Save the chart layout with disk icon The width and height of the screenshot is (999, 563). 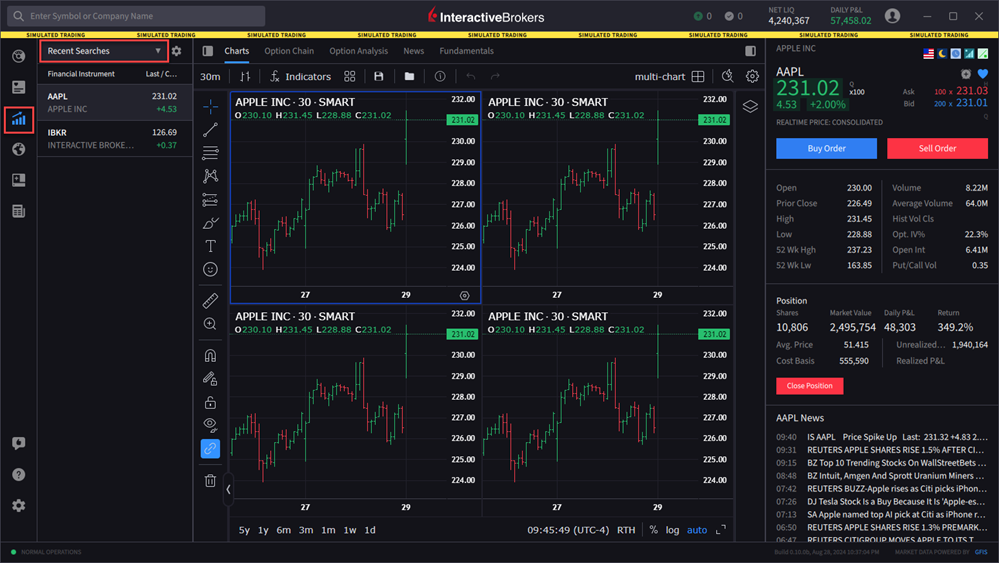click(x=379, y=77)
